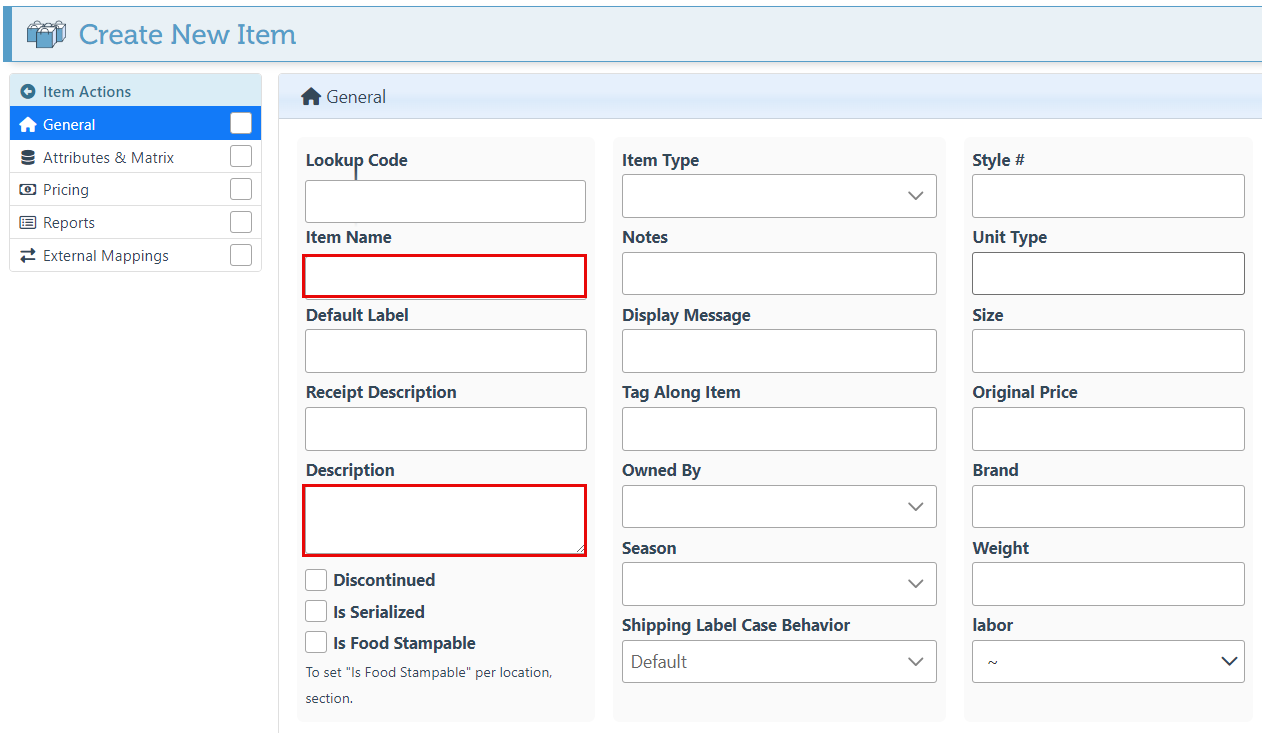Toggle the Is Food Stampable checkbox
Viewport: 1262px width, 733px height.
[316, 643]
